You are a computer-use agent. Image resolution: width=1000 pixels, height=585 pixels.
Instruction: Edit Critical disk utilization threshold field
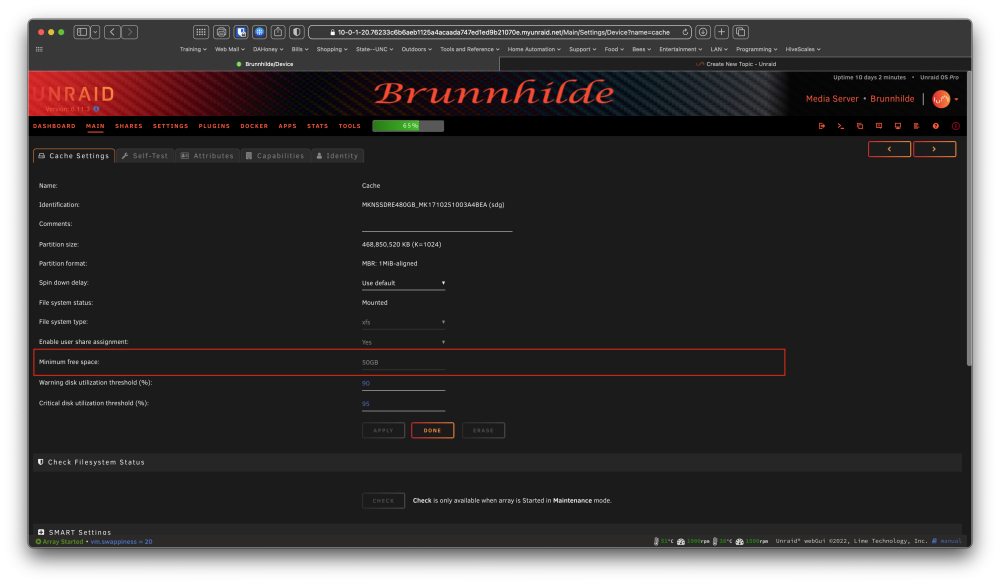403,404
